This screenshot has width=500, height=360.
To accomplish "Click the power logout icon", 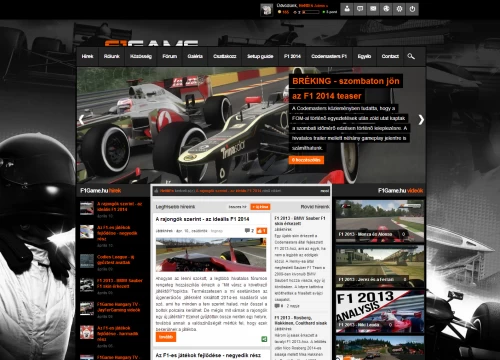I will 412,9.
